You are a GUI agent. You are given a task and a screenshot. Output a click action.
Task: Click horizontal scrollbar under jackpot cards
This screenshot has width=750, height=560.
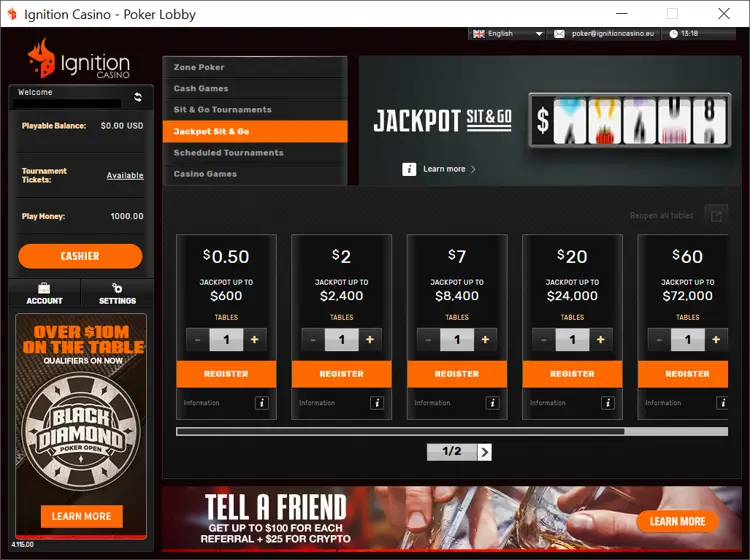click(x=452, y=432)
